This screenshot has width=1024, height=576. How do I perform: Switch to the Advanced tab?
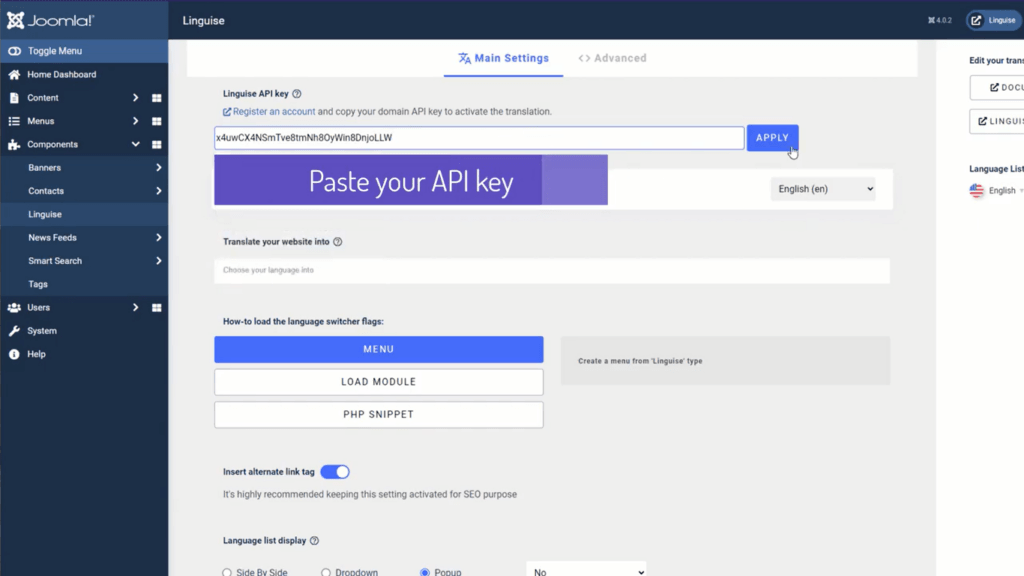click(611, 57)
